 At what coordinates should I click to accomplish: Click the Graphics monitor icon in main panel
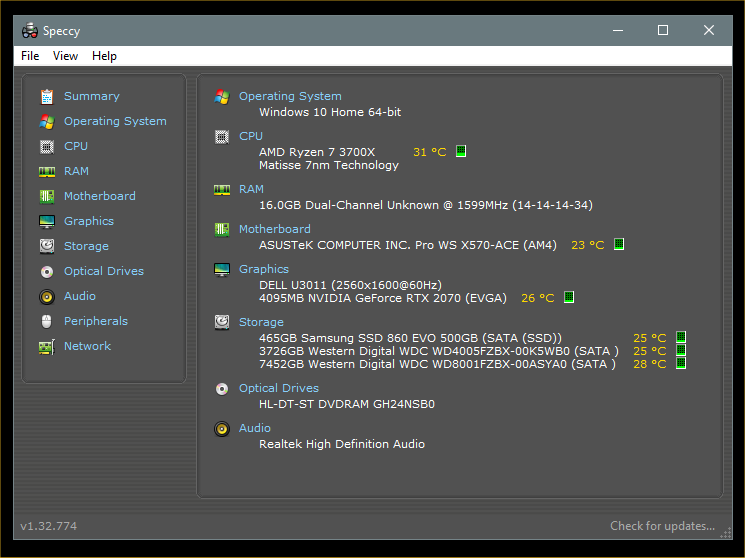click(222, 269)
